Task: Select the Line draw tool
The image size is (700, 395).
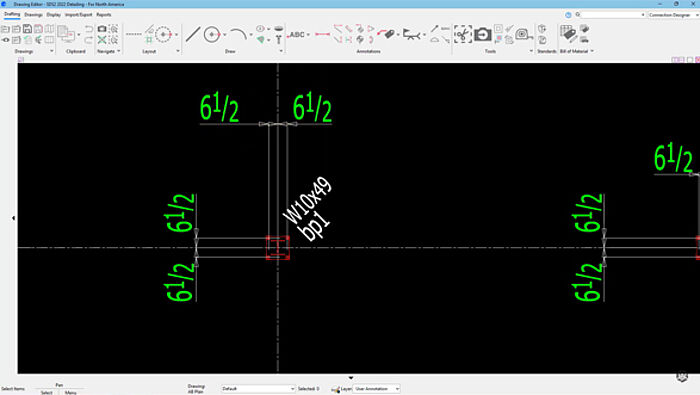Action: click(x=193, y=34)
